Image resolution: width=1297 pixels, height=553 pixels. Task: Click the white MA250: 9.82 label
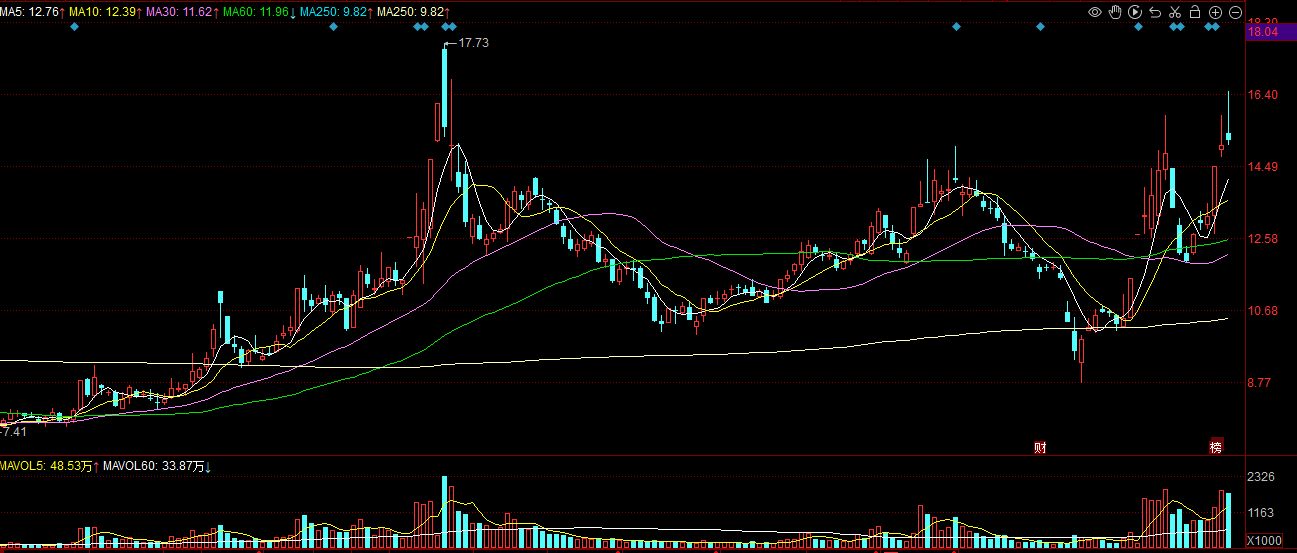pyautogui.click(x=411, y=11)
